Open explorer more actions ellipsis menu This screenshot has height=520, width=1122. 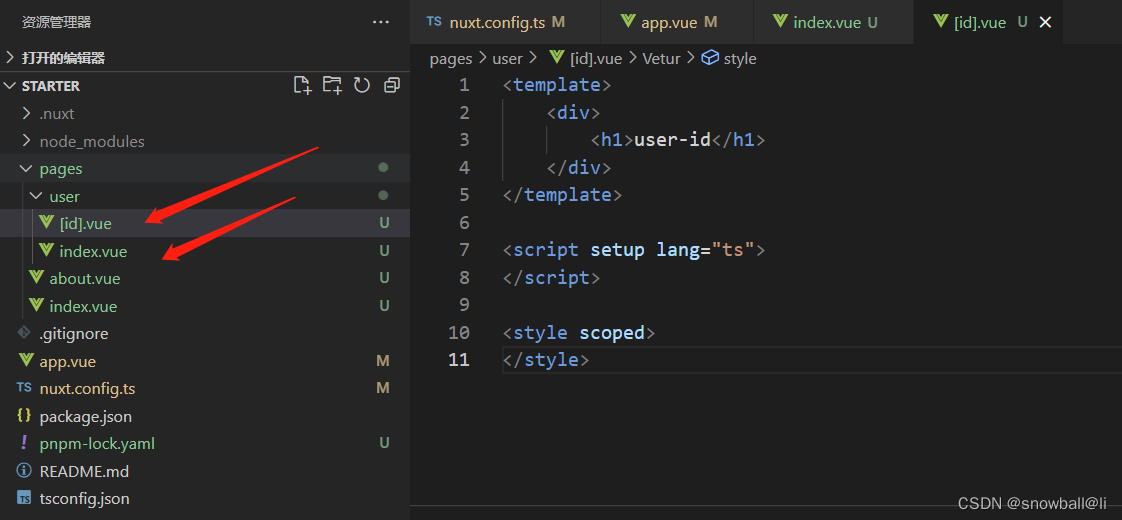pos(381,22)
